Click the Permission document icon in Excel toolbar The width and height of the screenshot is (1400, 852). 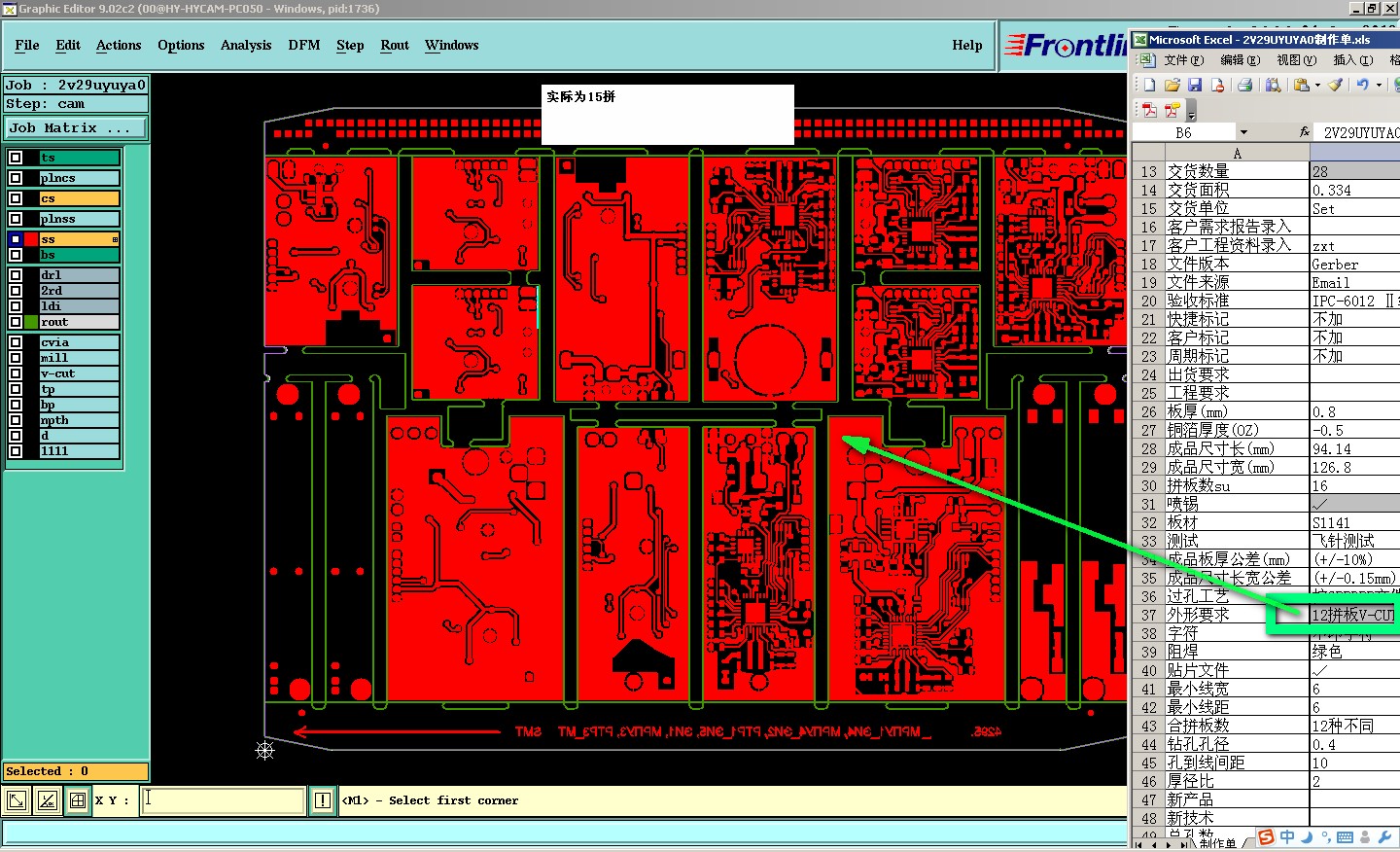1216,85
